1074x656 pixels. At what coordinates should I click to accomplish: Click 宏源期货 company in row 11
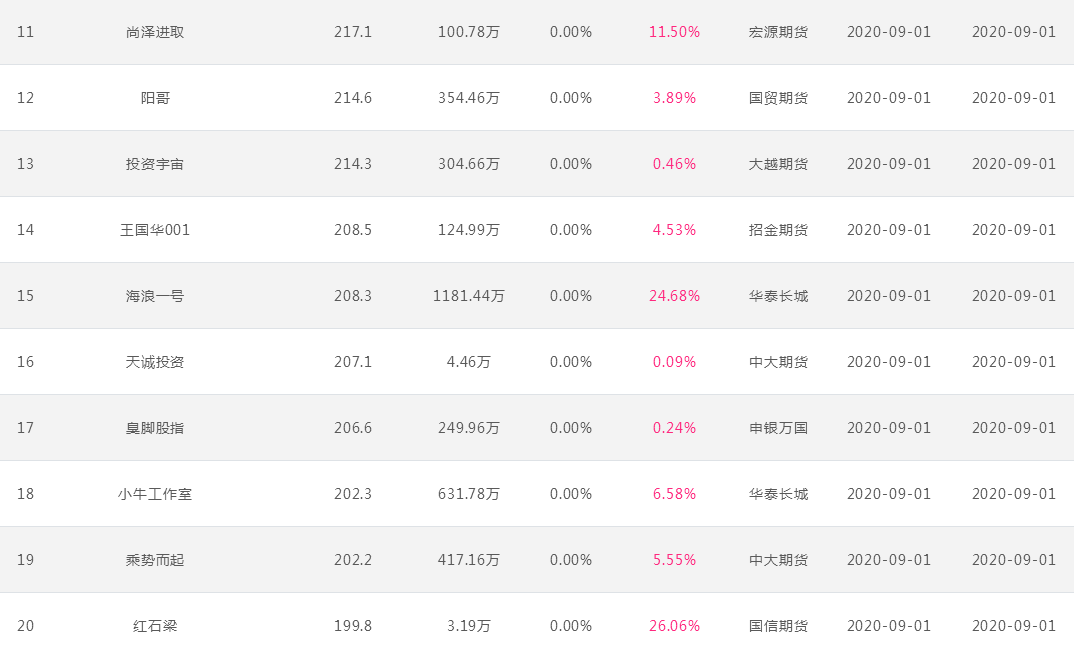coord(778,32)
